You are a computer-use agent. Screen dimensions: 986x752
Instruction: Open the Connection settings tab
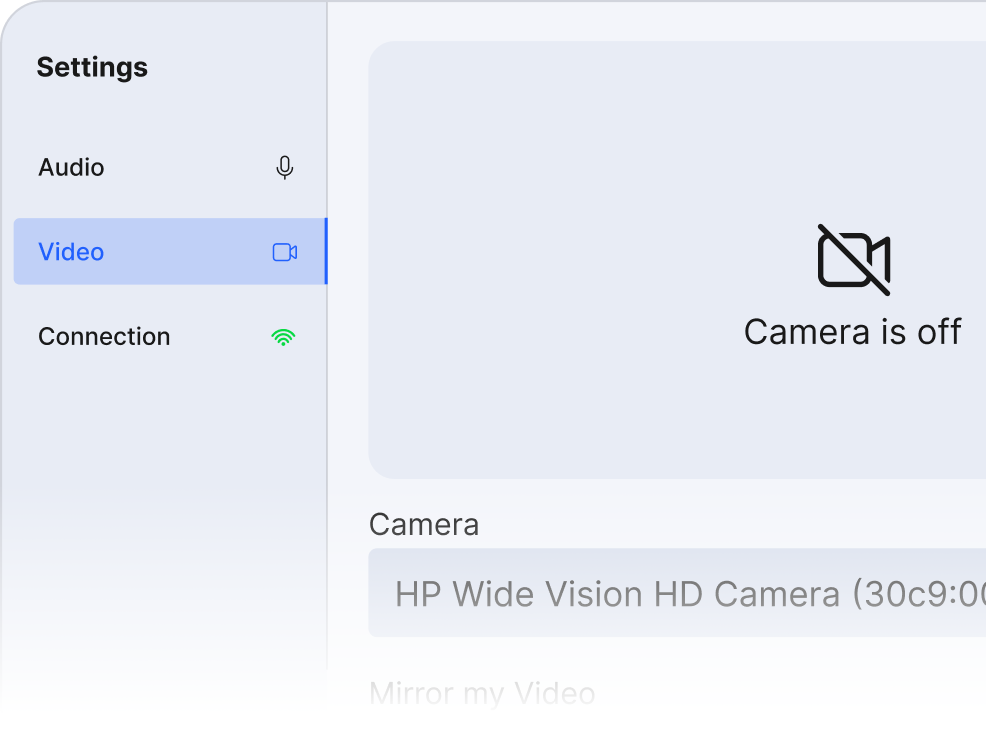point(104,337)
